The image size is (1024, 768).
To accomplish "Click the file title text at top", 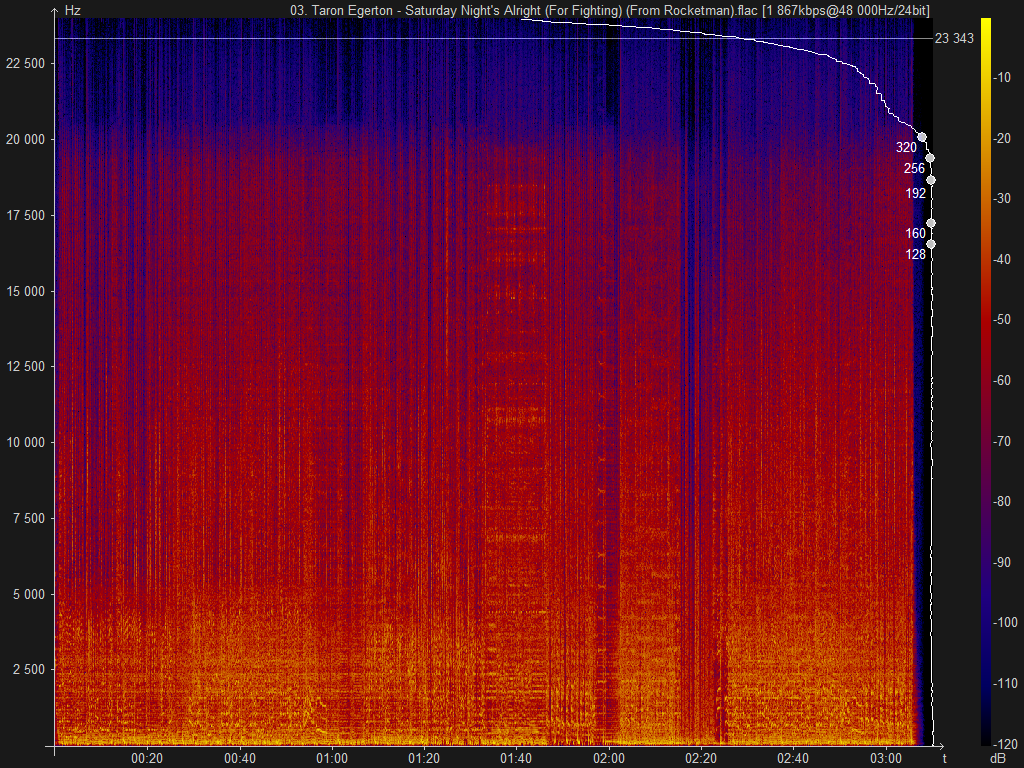I will click(610, 10).
